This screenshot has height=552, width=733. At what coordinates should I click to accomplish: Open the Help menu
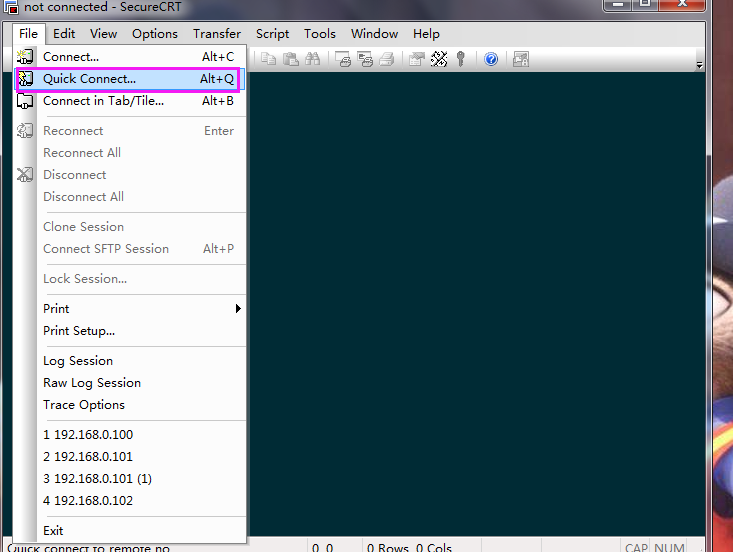[426, 34]
